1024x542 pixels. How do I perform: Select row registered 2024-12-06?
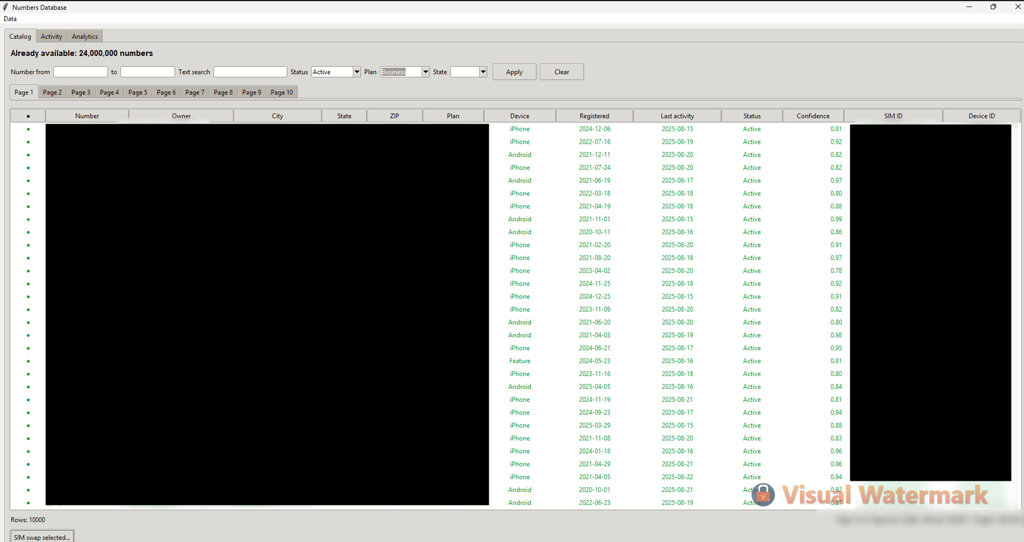click(x=515, y=129)
